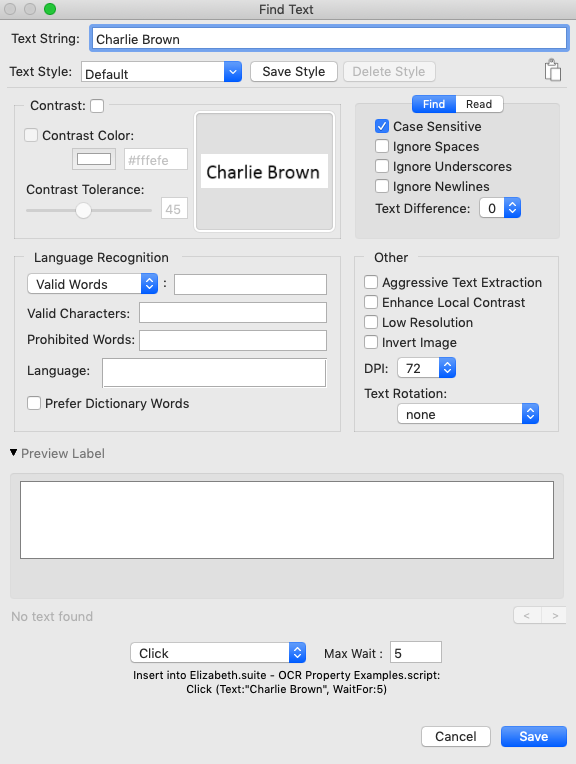Click the Text String input field
Image resolution: width=576 pixels, height=764 pixels.
coord(329,38)
